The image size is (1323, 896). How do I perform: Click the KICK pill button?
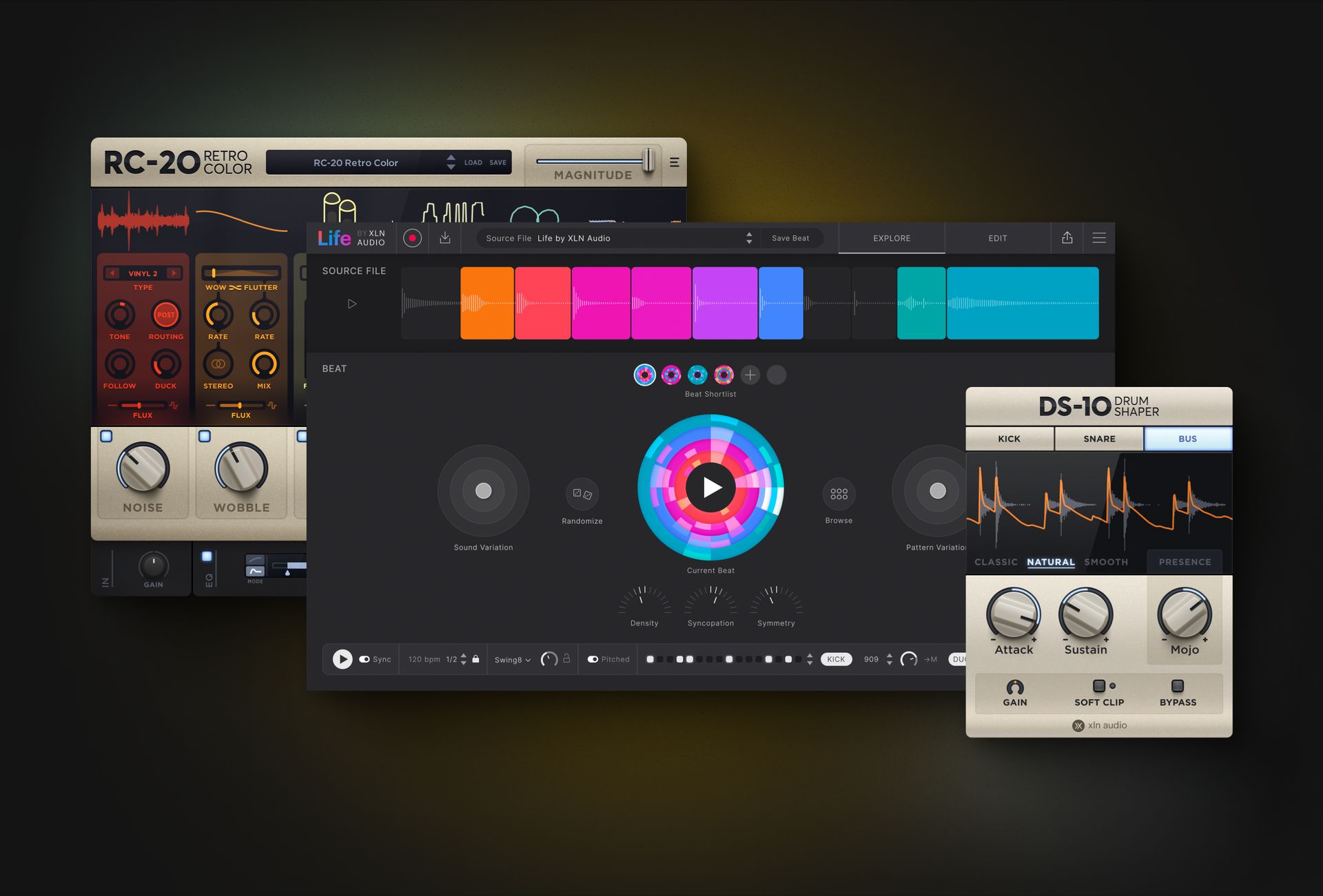click(836, 659)
